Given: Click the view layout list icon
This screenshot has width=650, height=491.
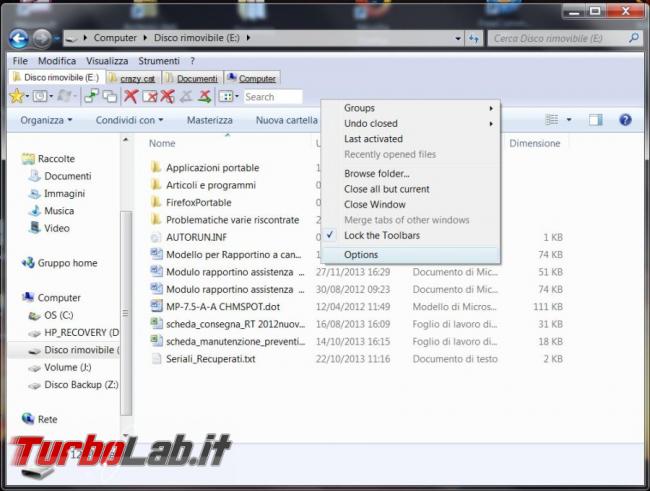Looking at the screenshot, I should (x=551, y=120).
